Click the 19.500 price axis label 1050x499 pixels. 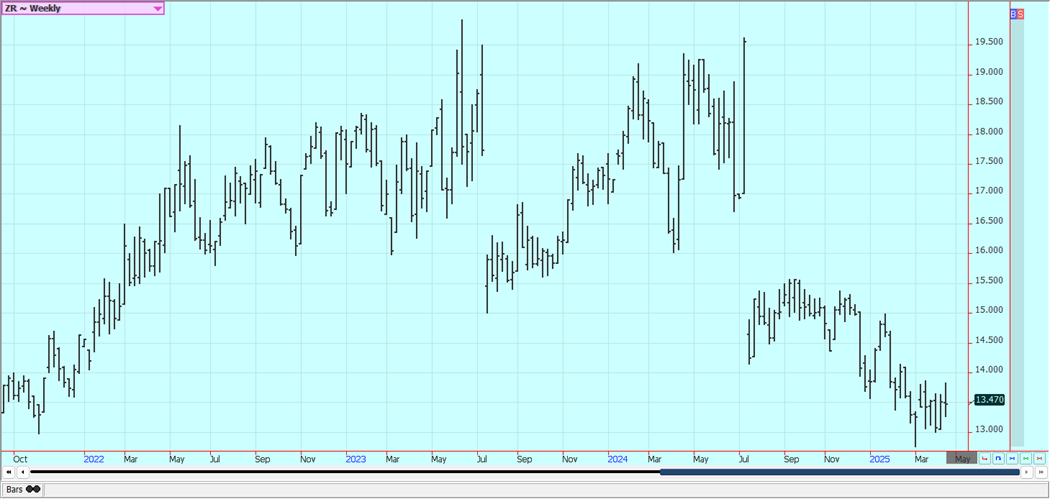[x=988, y=42]
